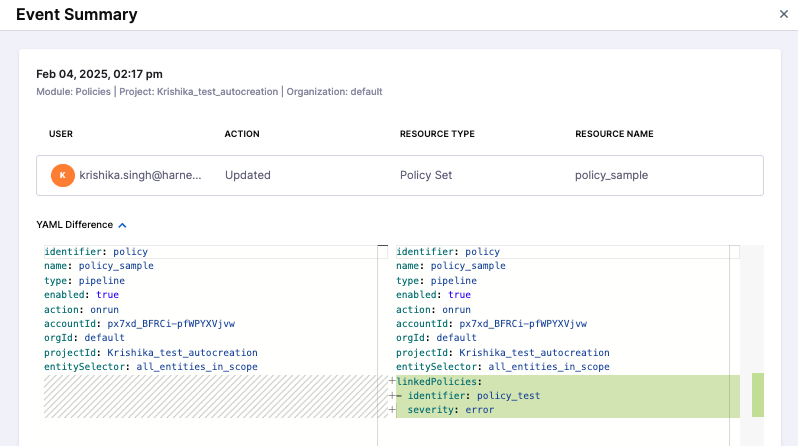Collapse the YAML Difference section
The image size is (798, 446).
tap(122, 225)
